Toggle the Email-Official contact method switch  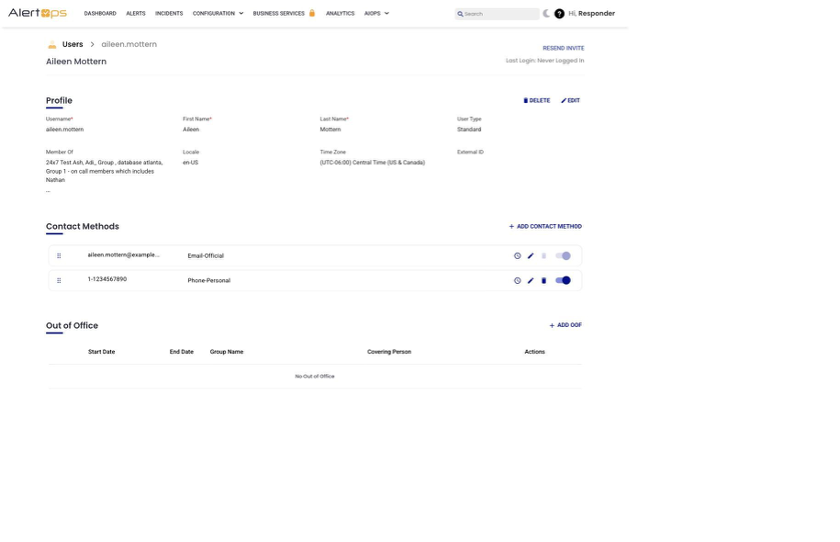[563, 256]
